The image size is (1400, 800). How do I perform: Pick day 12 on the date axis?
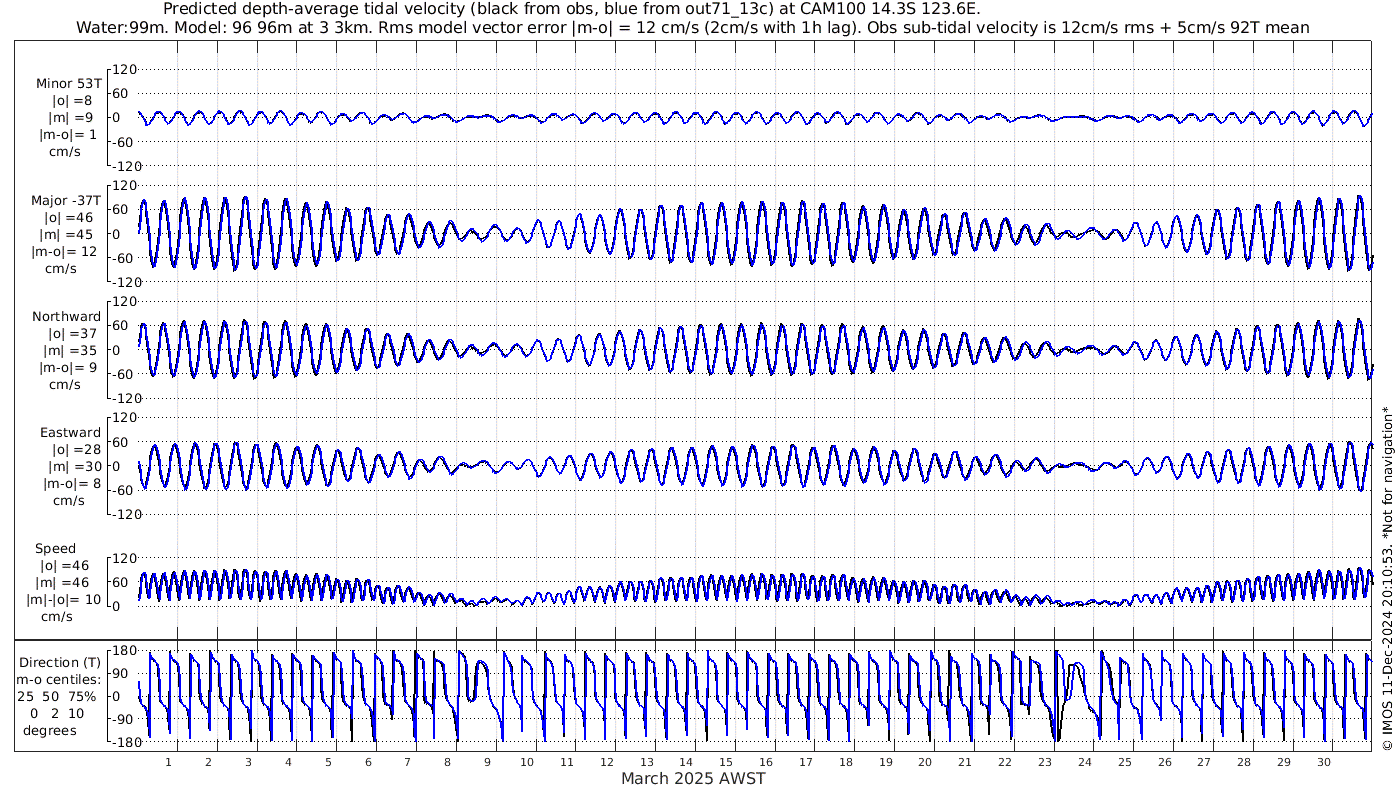607,762
